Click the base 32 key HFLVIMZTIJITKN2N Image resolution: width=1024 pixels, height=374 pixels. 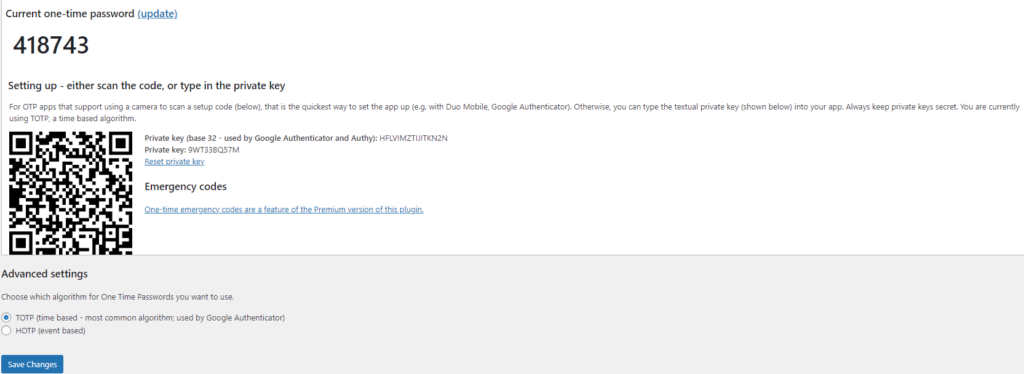(x=413, y=138)
